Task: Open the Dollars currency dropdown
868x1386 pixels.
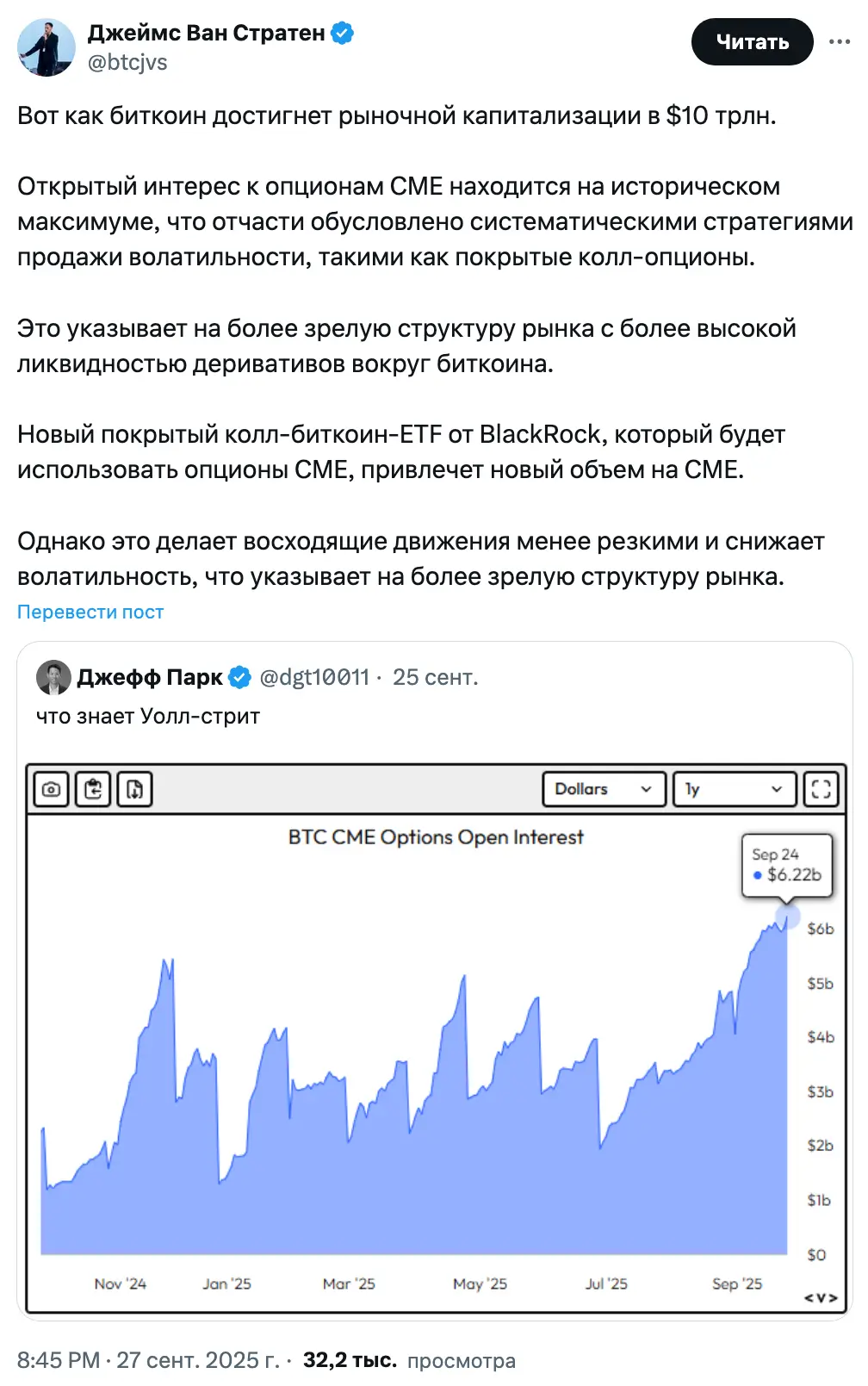Action: pyautogui.click(x=604, y=789)
